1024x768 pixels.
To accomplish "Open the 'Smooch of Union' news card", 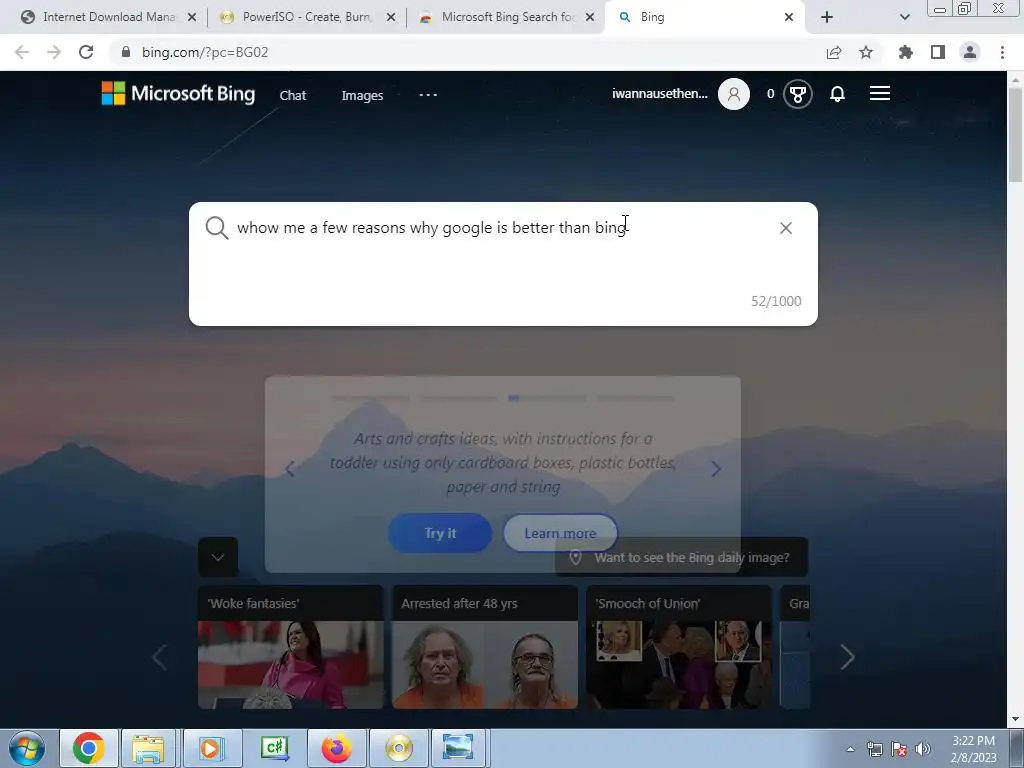I will point(679,647).
